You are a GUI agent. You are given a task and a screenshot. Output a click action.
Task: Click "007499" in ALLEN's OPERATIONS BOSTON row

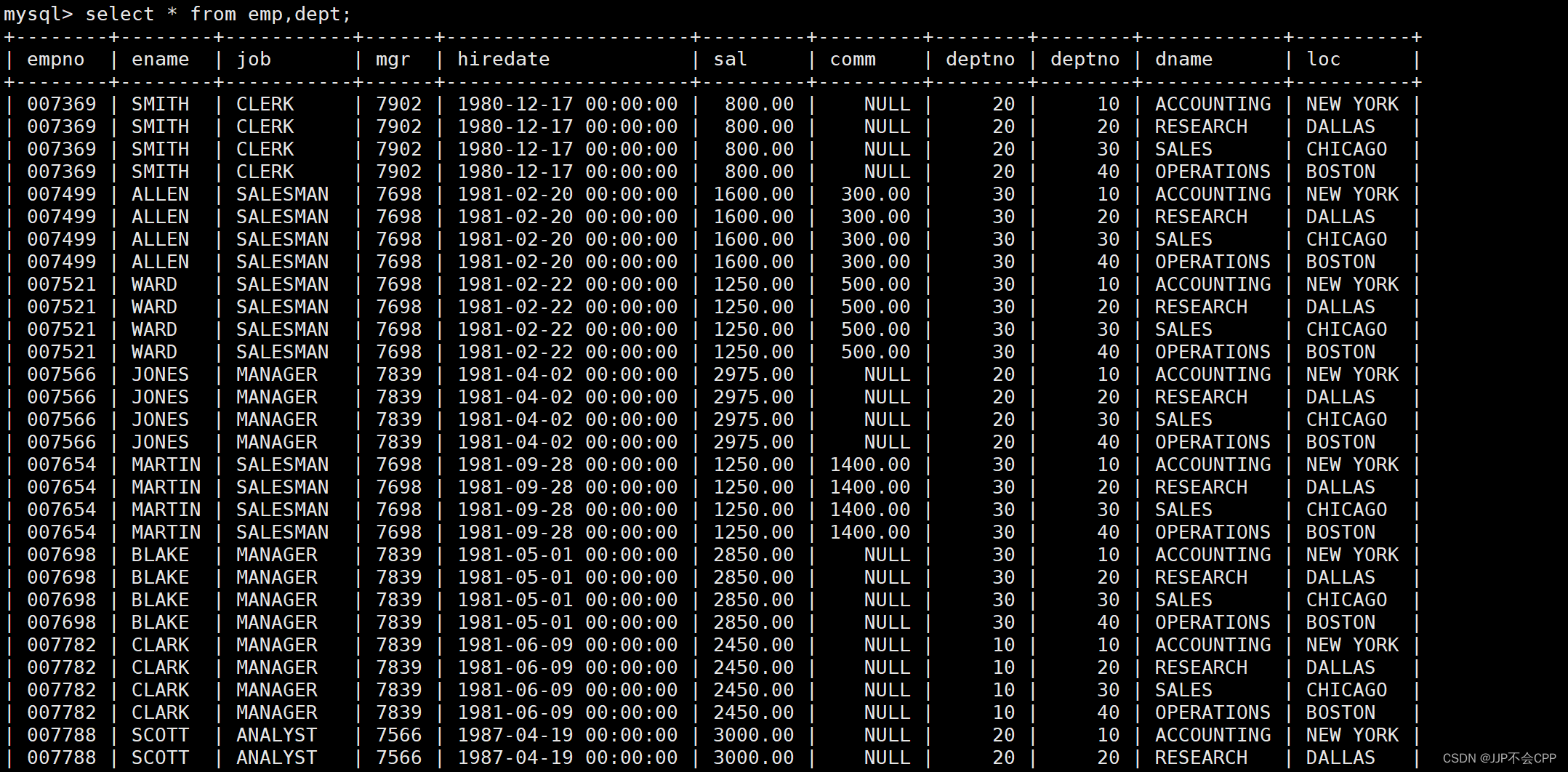62,262
